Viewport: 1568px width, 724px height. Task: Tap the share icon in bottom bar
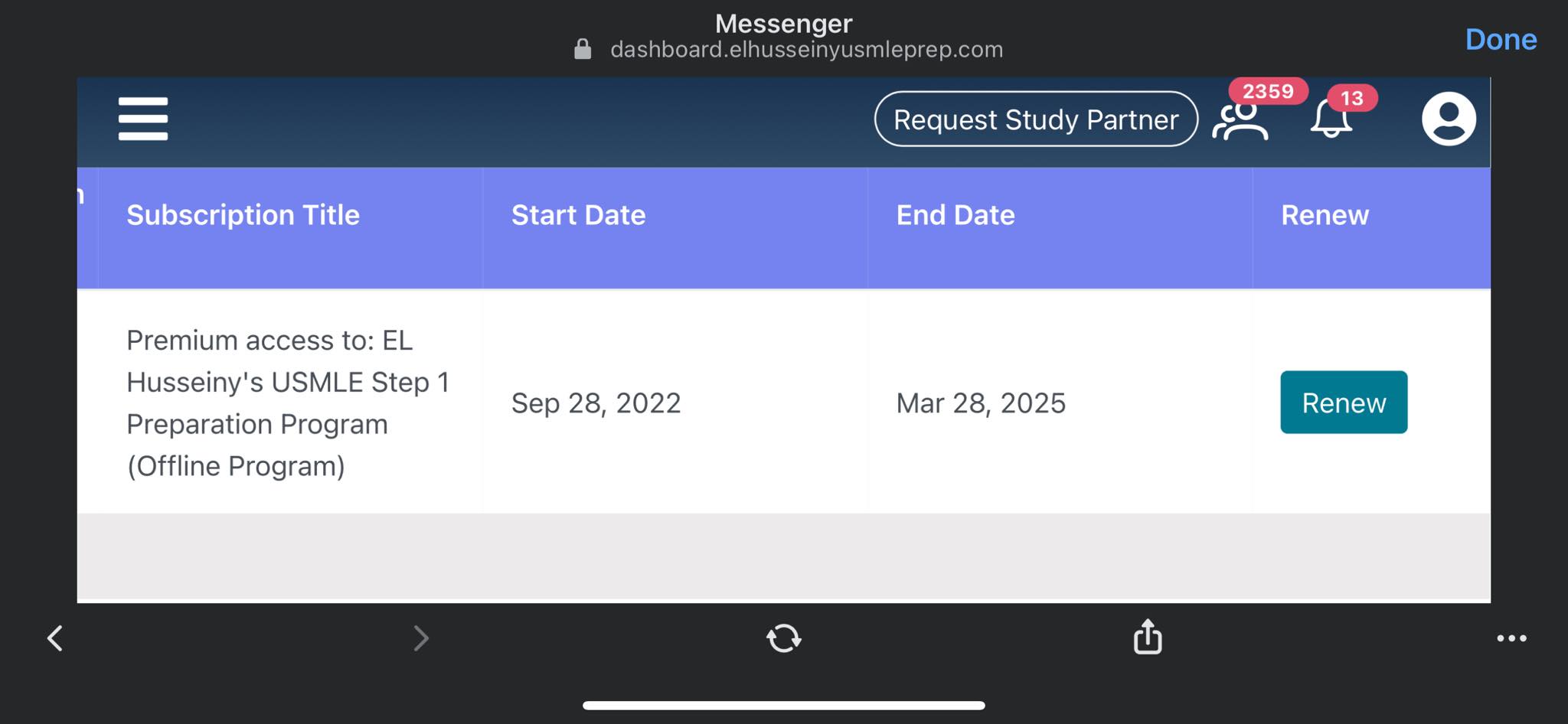(x=1147, y=637)
